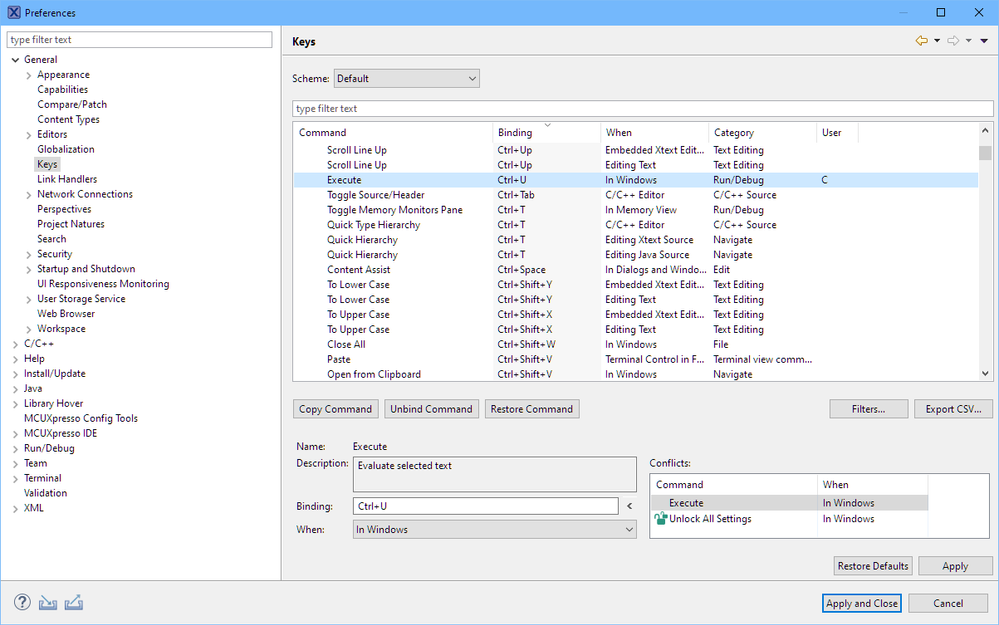Open MCUXpresso Config Tools page

(x=81, y=418)
